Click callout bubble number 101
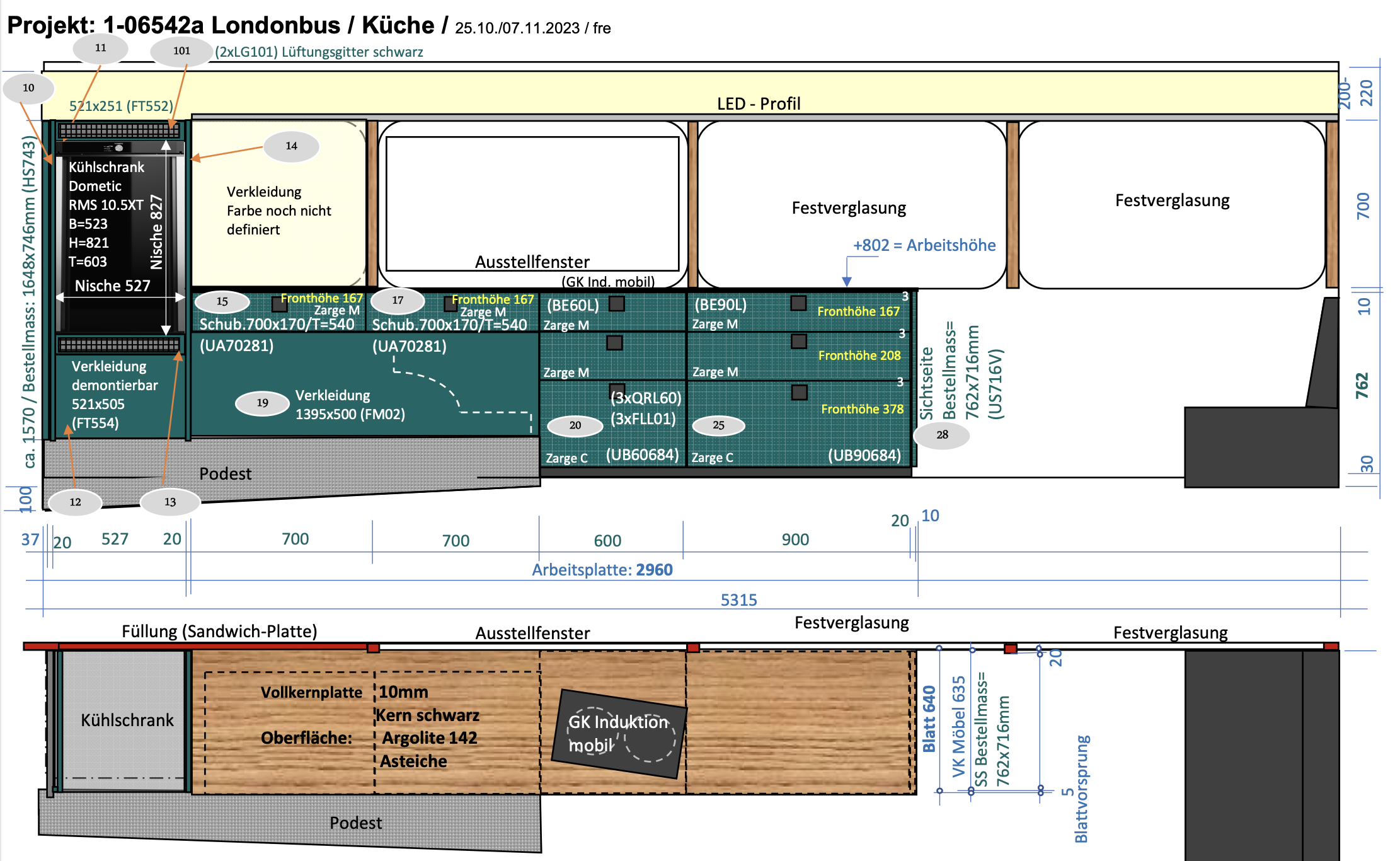The width and height of the screenshot is (1400, 861). (x=181, y=51)
